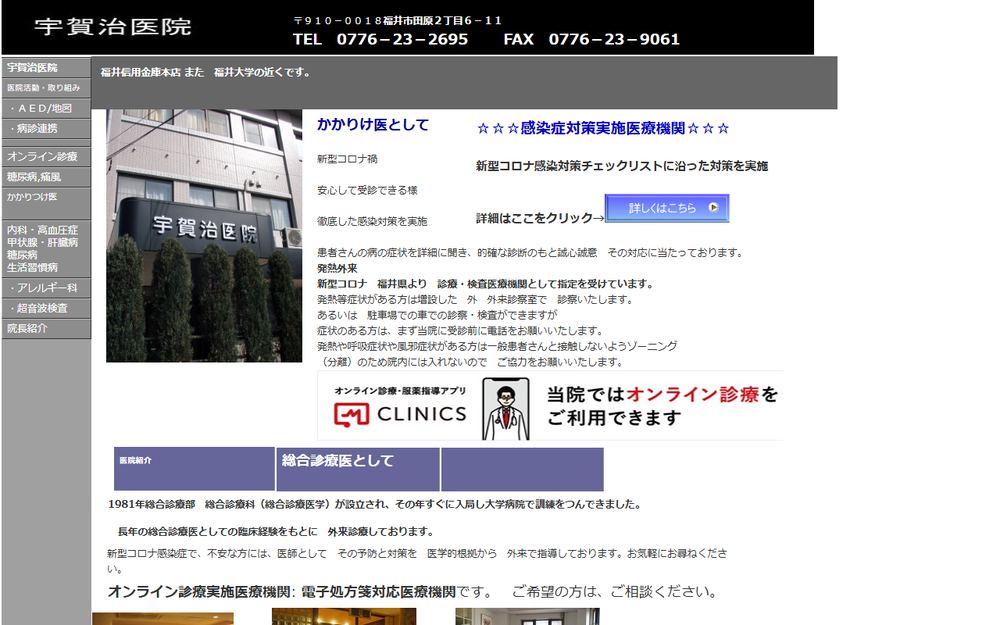Viewport: 1000px width, 625px height.
Task: Select 医院活動・取り組み in sidebar
Action: tap(46, 88)
